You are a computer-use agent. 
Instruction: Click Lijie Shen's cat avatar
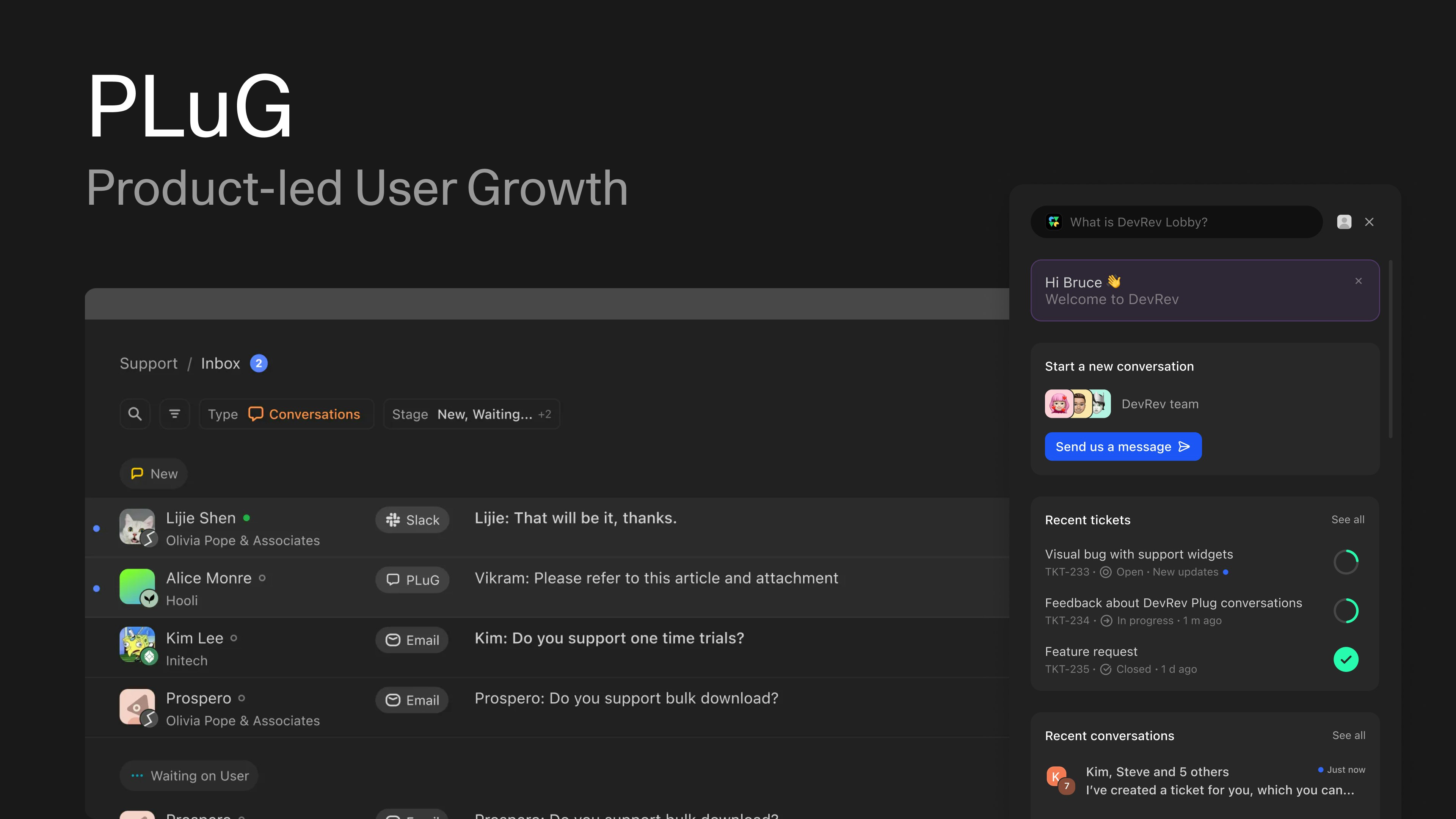[137, 526]
